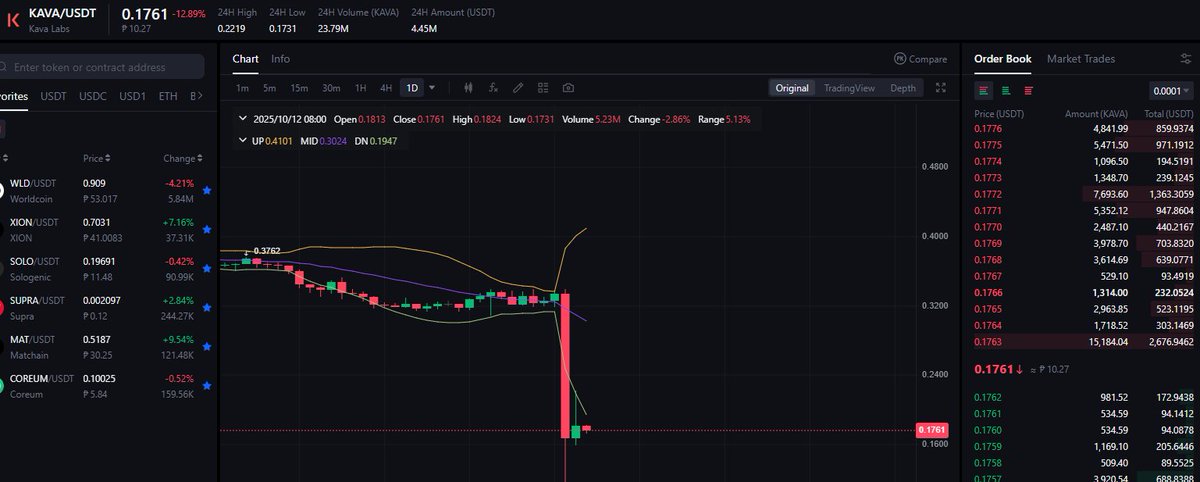1200x482 pixels.
Task: Open the chart layout grid icon
Action: pos(543,88)
